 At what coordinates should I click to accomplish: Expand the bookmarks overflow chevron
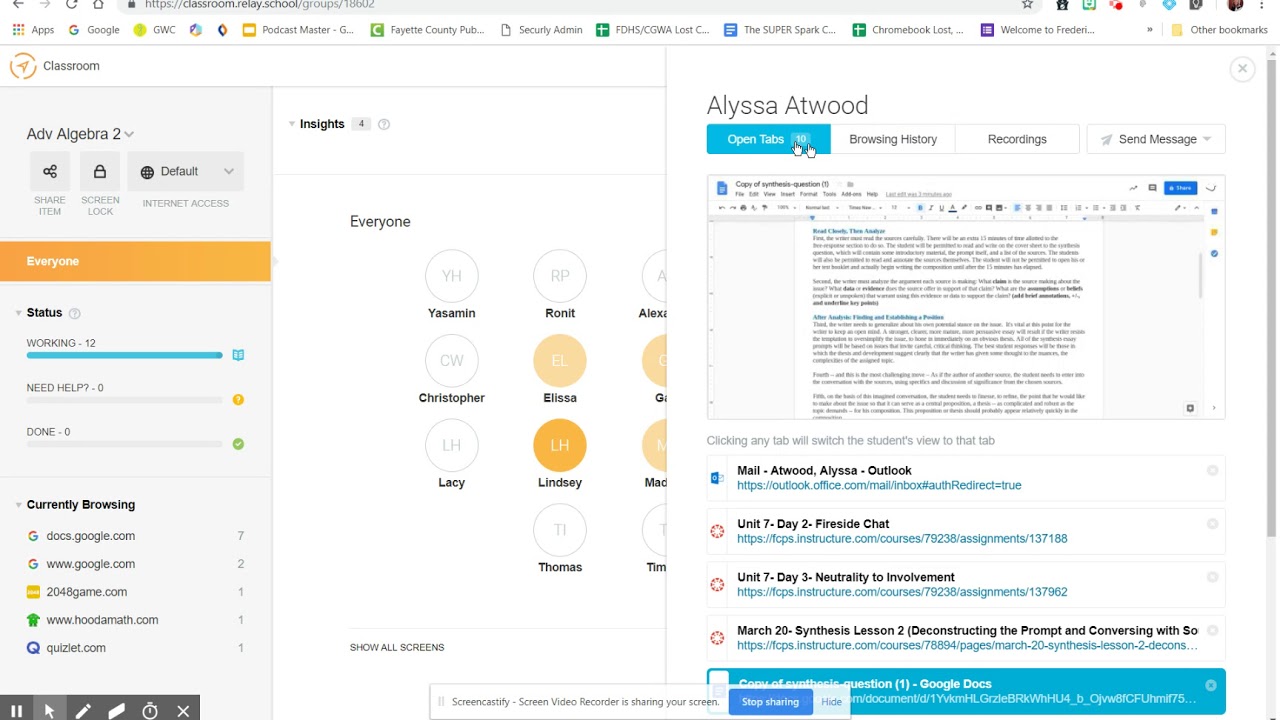tap(1150, 30)
